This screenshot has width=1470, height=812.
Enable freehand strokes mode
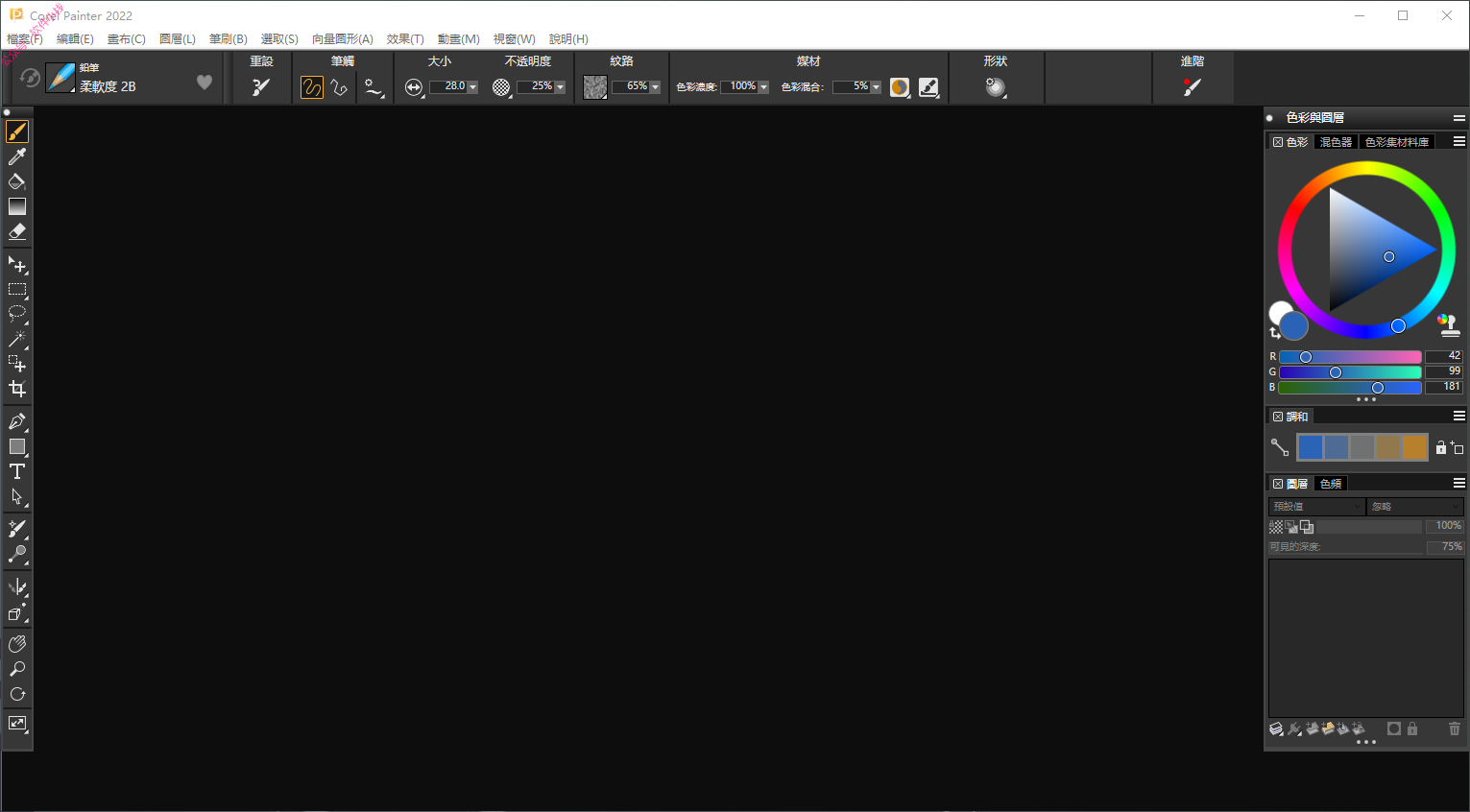pos(312,87)
